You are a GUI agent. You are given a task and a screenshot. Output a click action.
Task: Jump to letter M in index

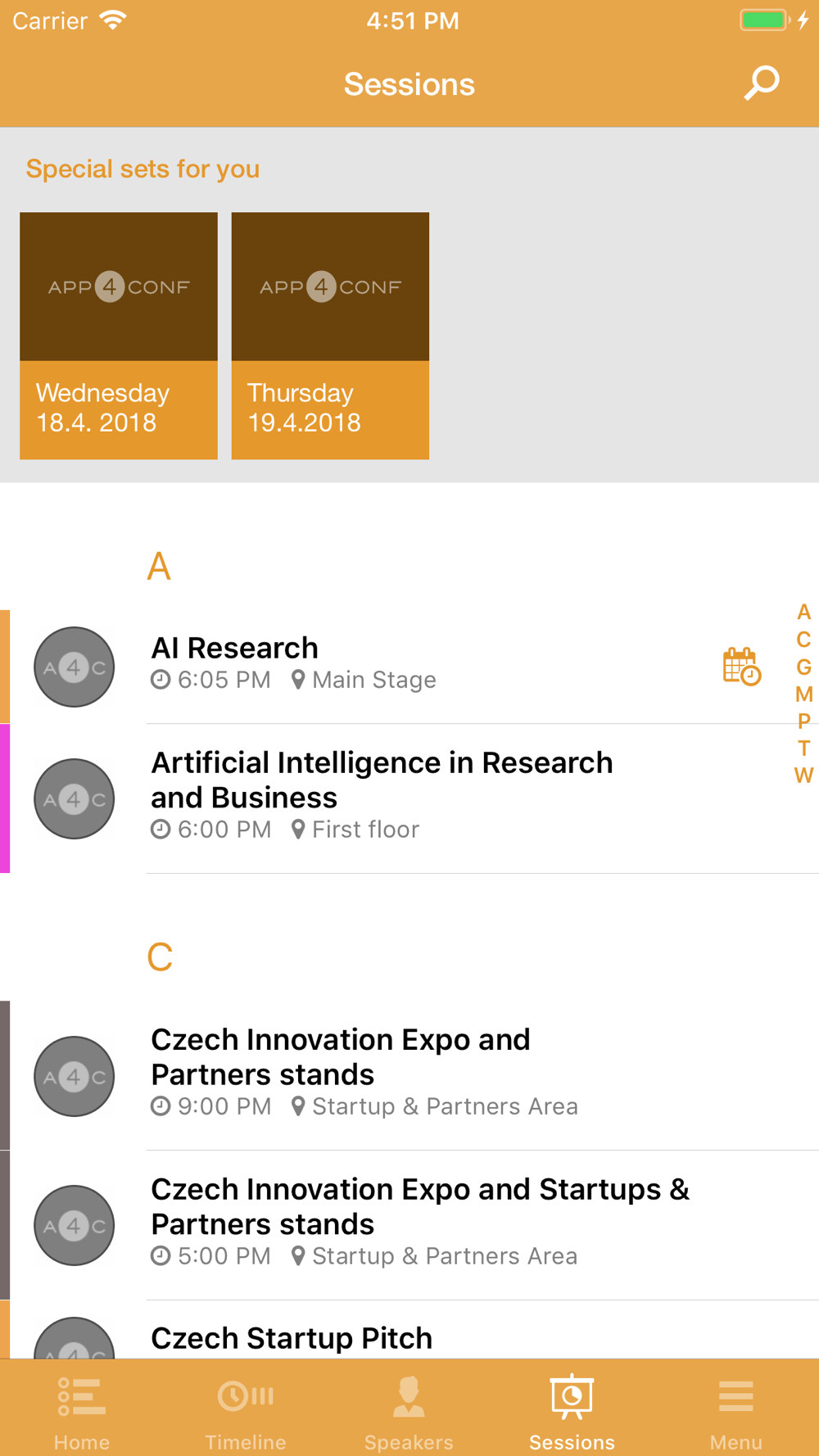(x=803, y=694)
